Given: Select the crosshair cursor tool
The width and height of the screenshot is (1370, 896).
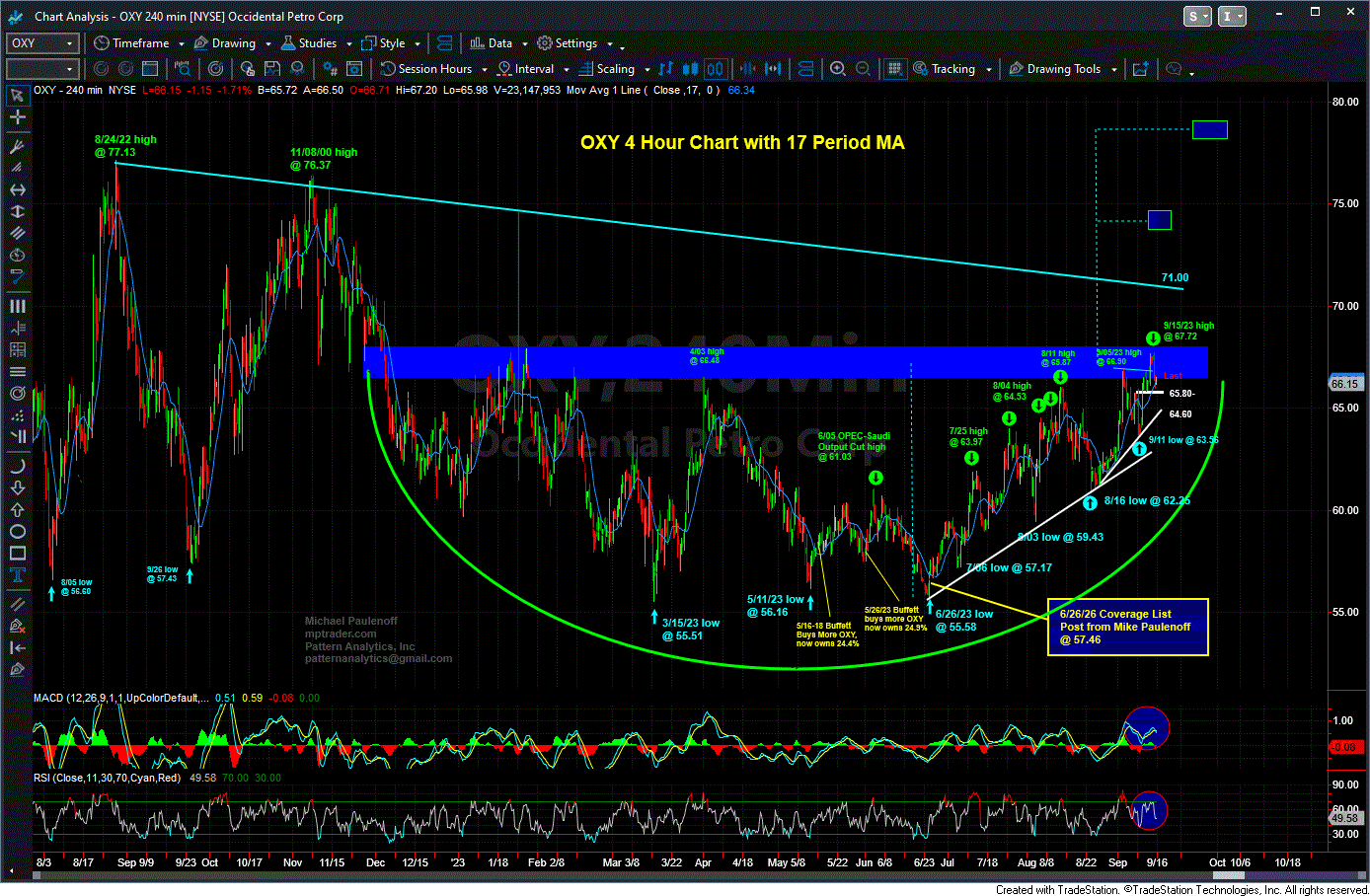Looking at the screenshot, I should pyautogui.click(x=17, y=117).
